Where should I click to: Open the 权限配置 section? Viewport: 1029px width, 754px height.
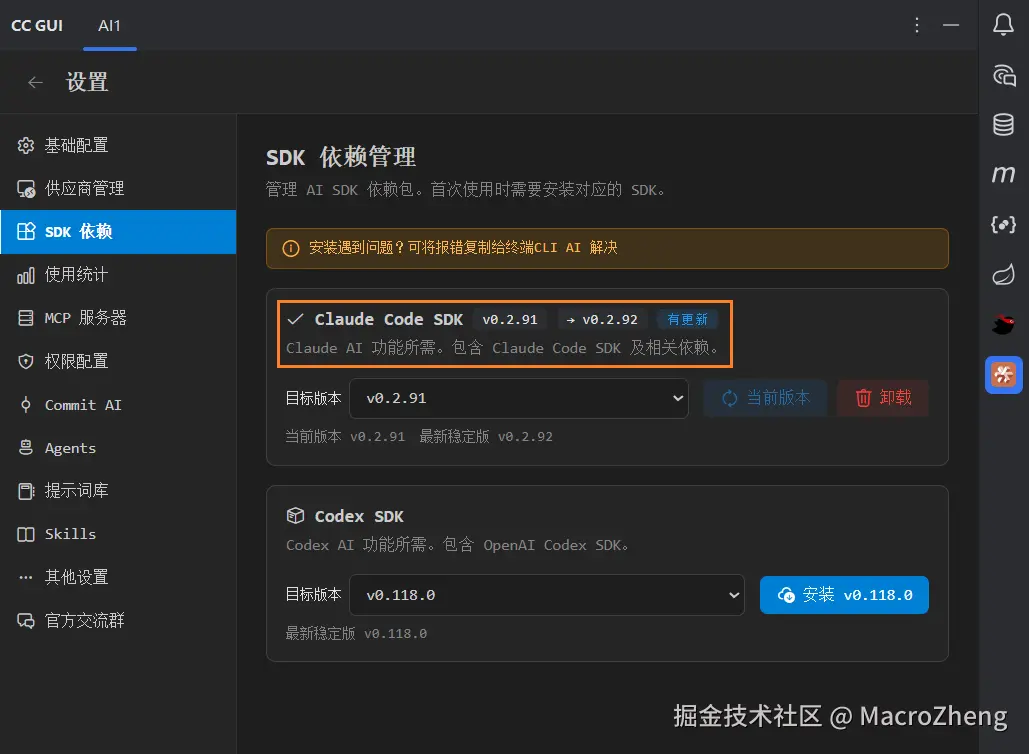click(x=118, y=361)
